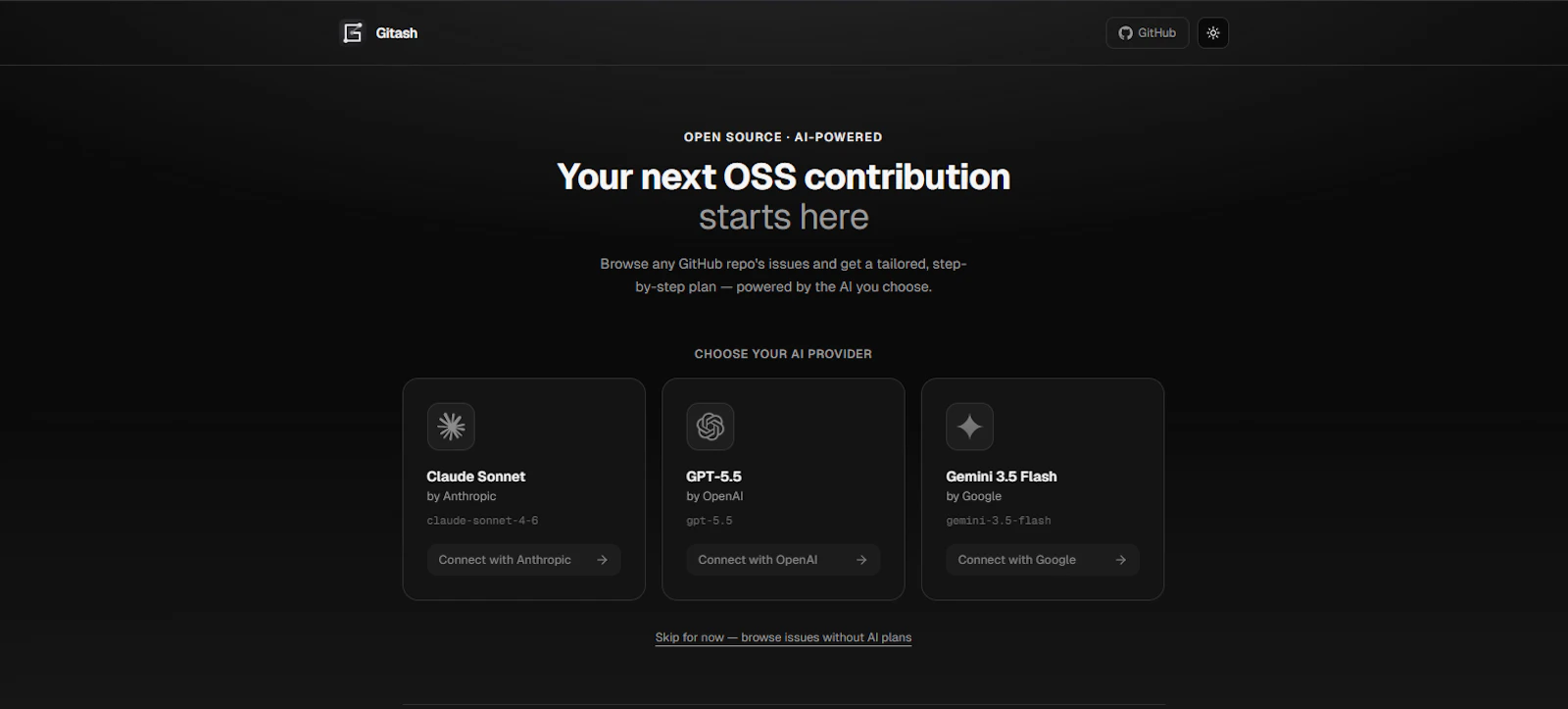This screenshot has height=709, width=1568.
Task: Click the Gitash logo icon
Action: click(352, 32)
